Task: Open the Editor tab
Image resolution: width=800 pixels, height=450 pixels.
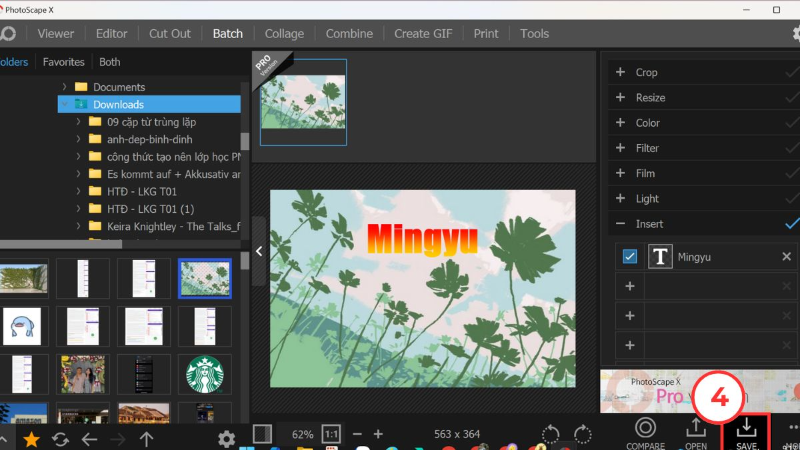Action: pyautogui.click(x=111, y=34)
